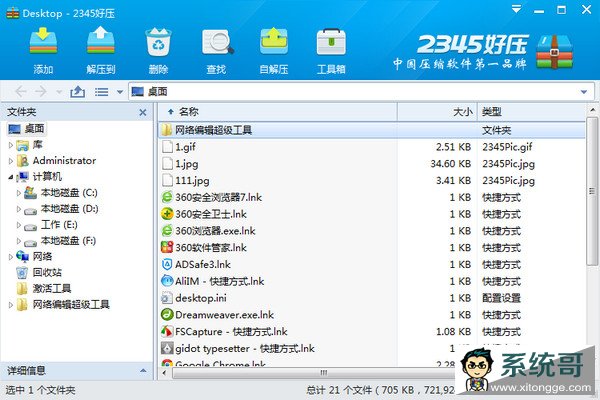Click the 360软件管家.lnk icon
The height and width of the screenshot is (400, 600).
click(x=167, y=248)
